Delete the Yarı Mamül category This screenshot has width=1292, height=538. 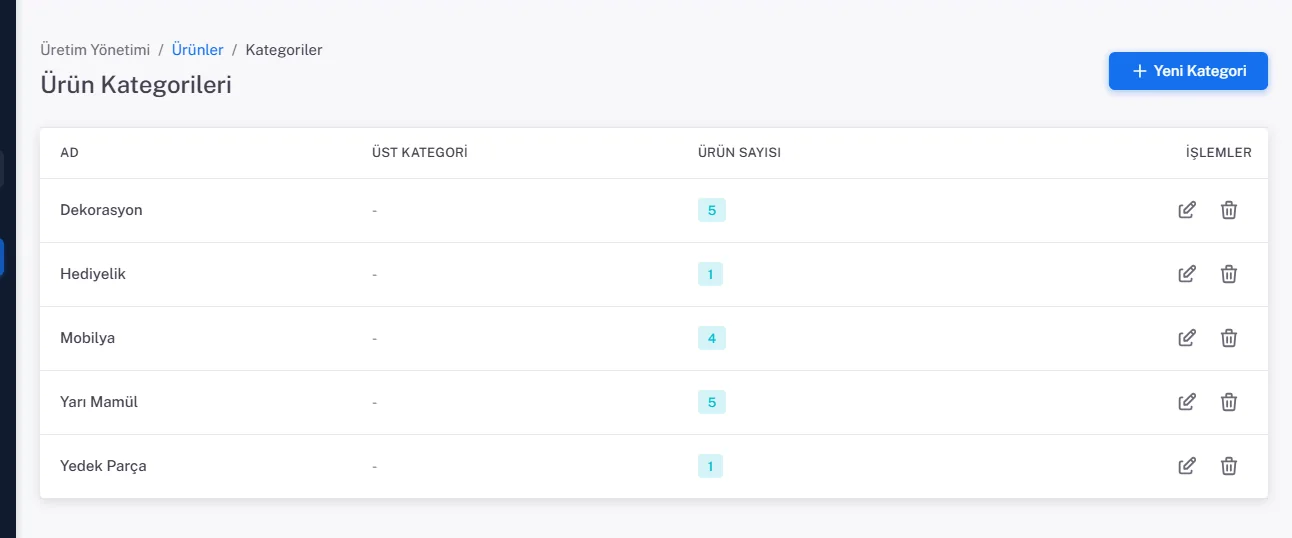(x=1229, y=402)
